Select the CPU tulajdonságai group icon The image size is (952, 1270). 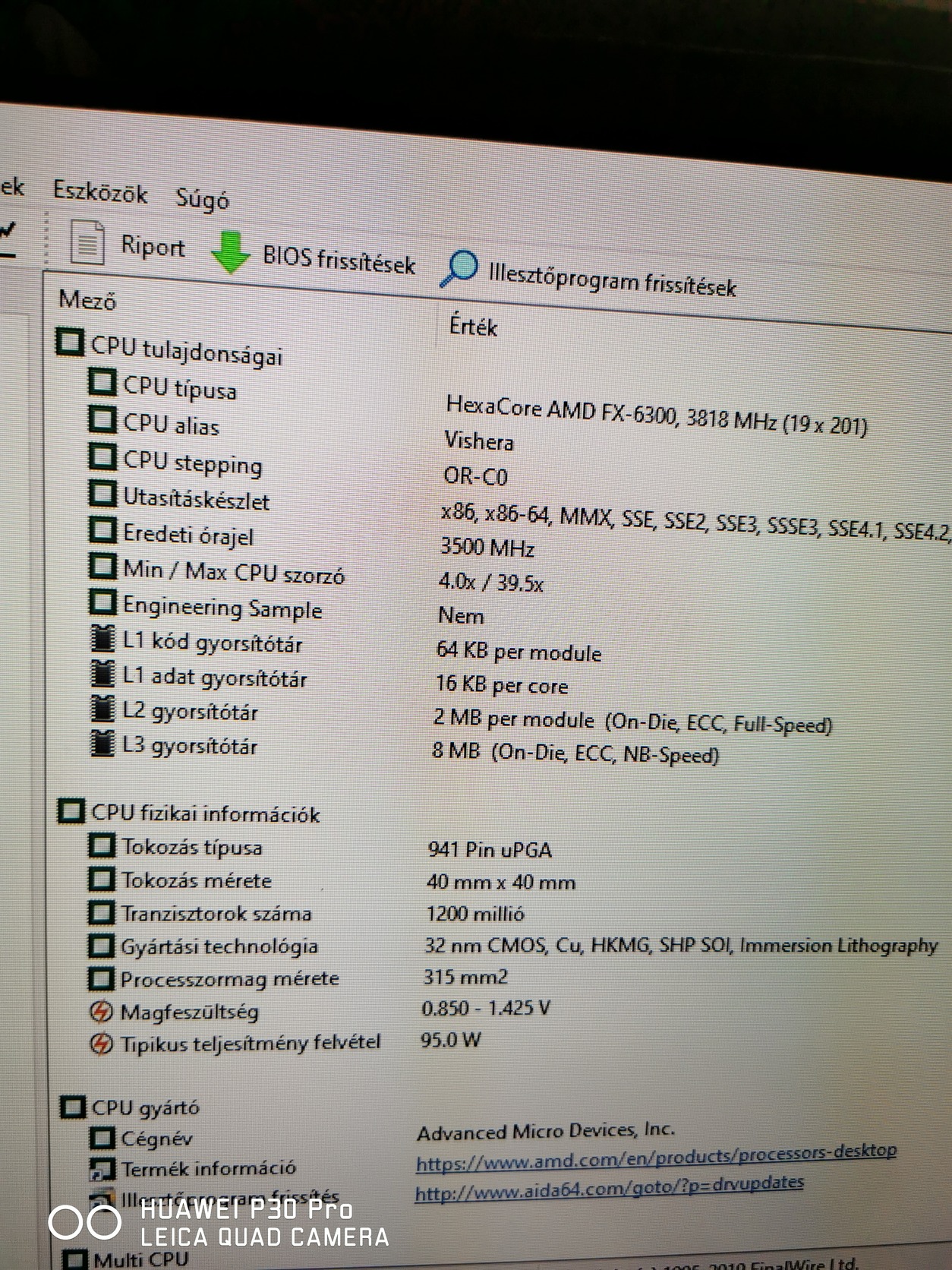70,342
